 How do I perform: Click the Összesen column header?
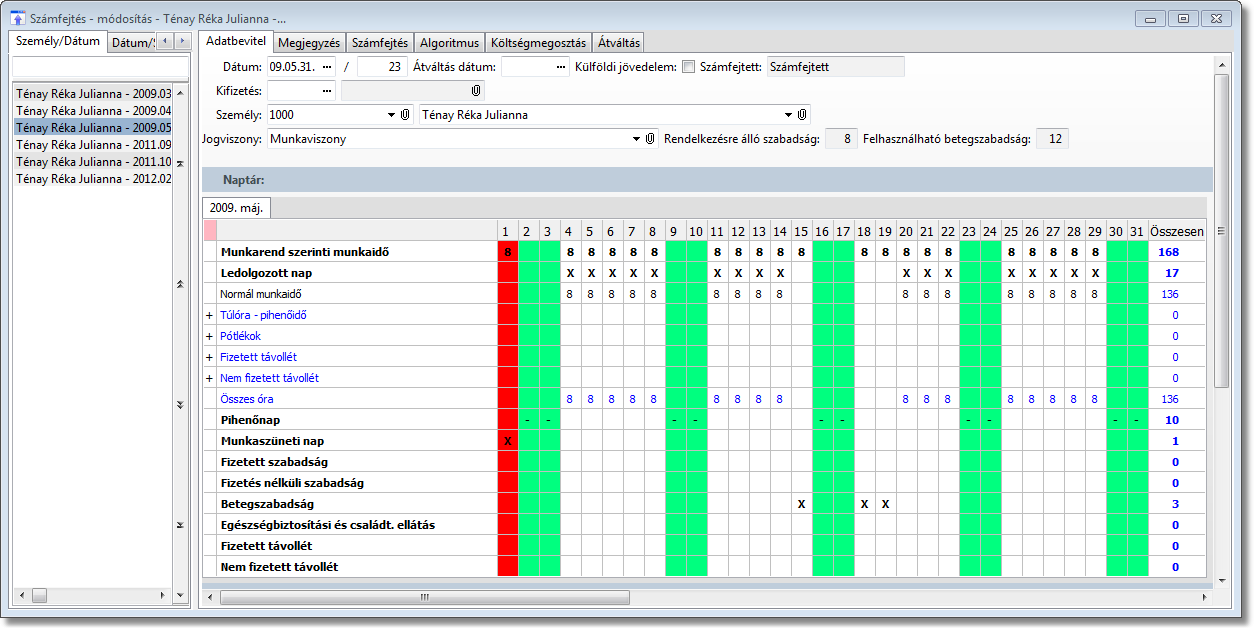(1177, 231)
